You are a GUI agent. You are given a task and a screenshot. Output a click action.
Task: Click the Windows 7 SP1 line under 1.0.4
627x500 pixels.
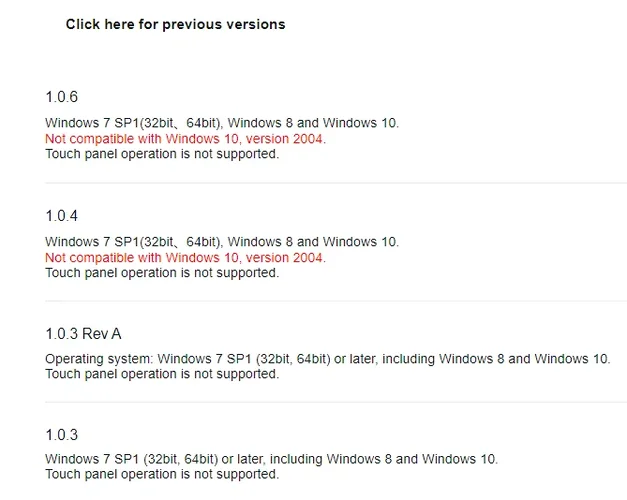(221, 242)
